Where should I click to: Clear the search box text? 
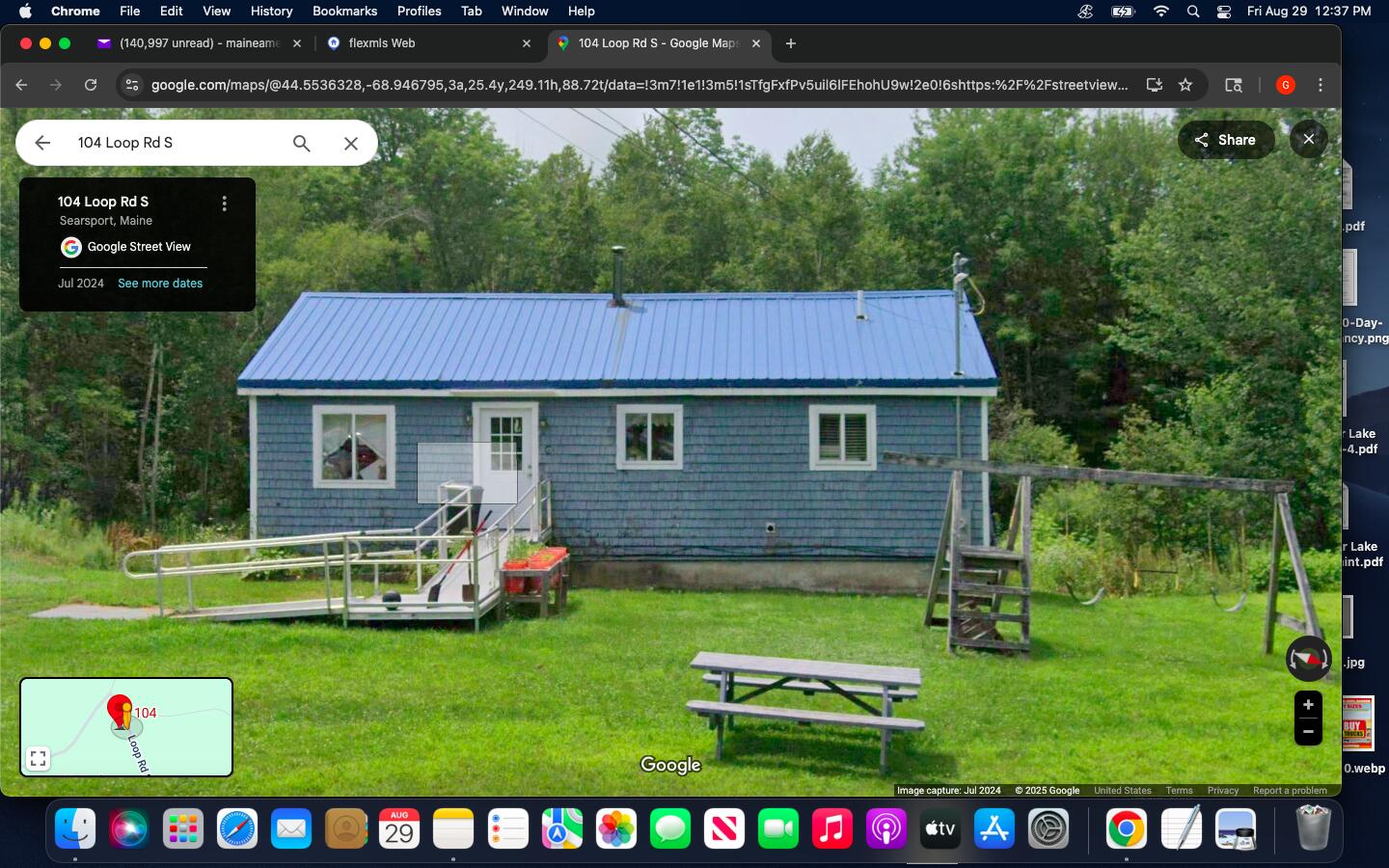351,143
